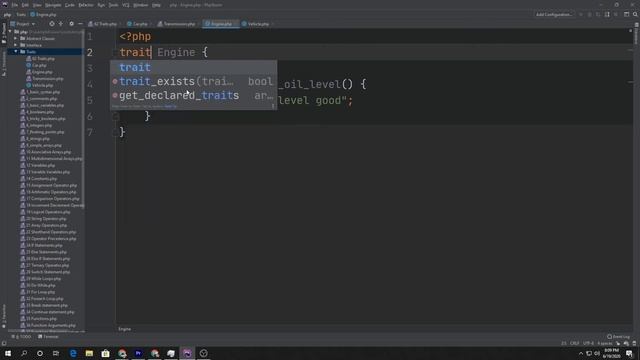Hide the Project panel with the minus icon

pyautogui.click(x=80, y=24)
